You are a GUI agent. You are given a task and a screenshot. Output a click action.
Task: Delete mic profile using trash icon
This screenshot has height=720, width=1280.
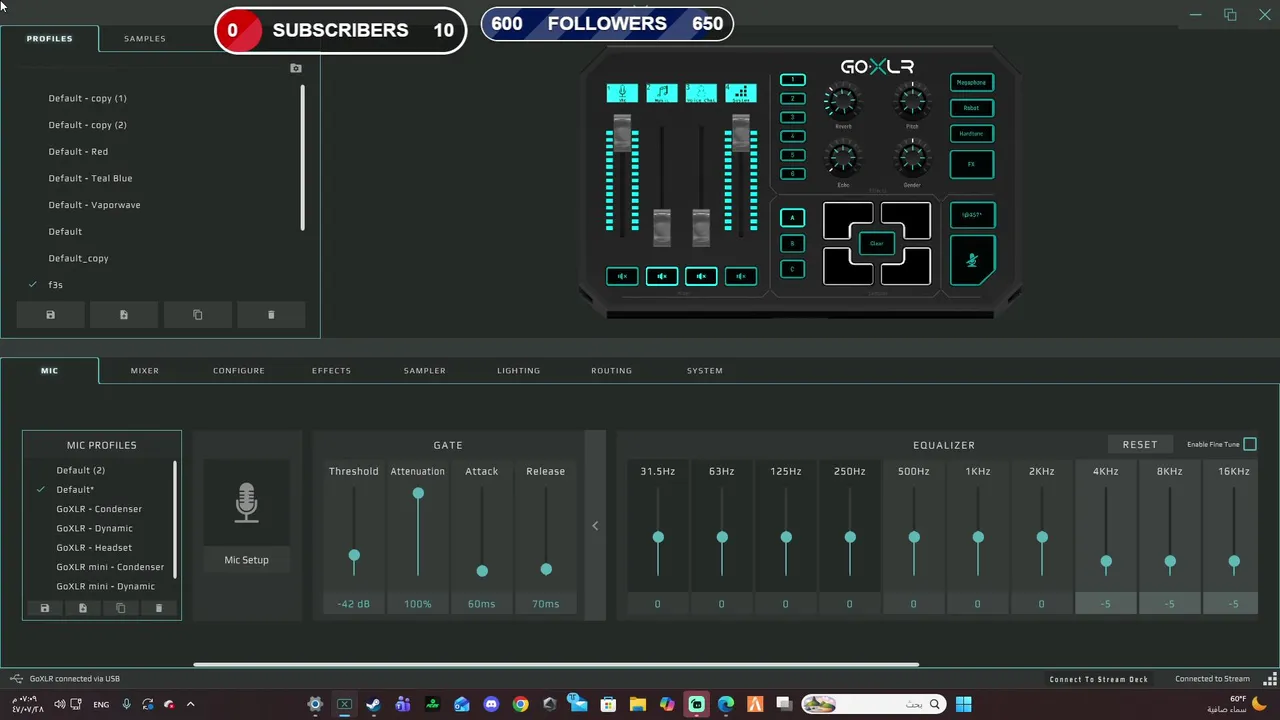(158, 608)
